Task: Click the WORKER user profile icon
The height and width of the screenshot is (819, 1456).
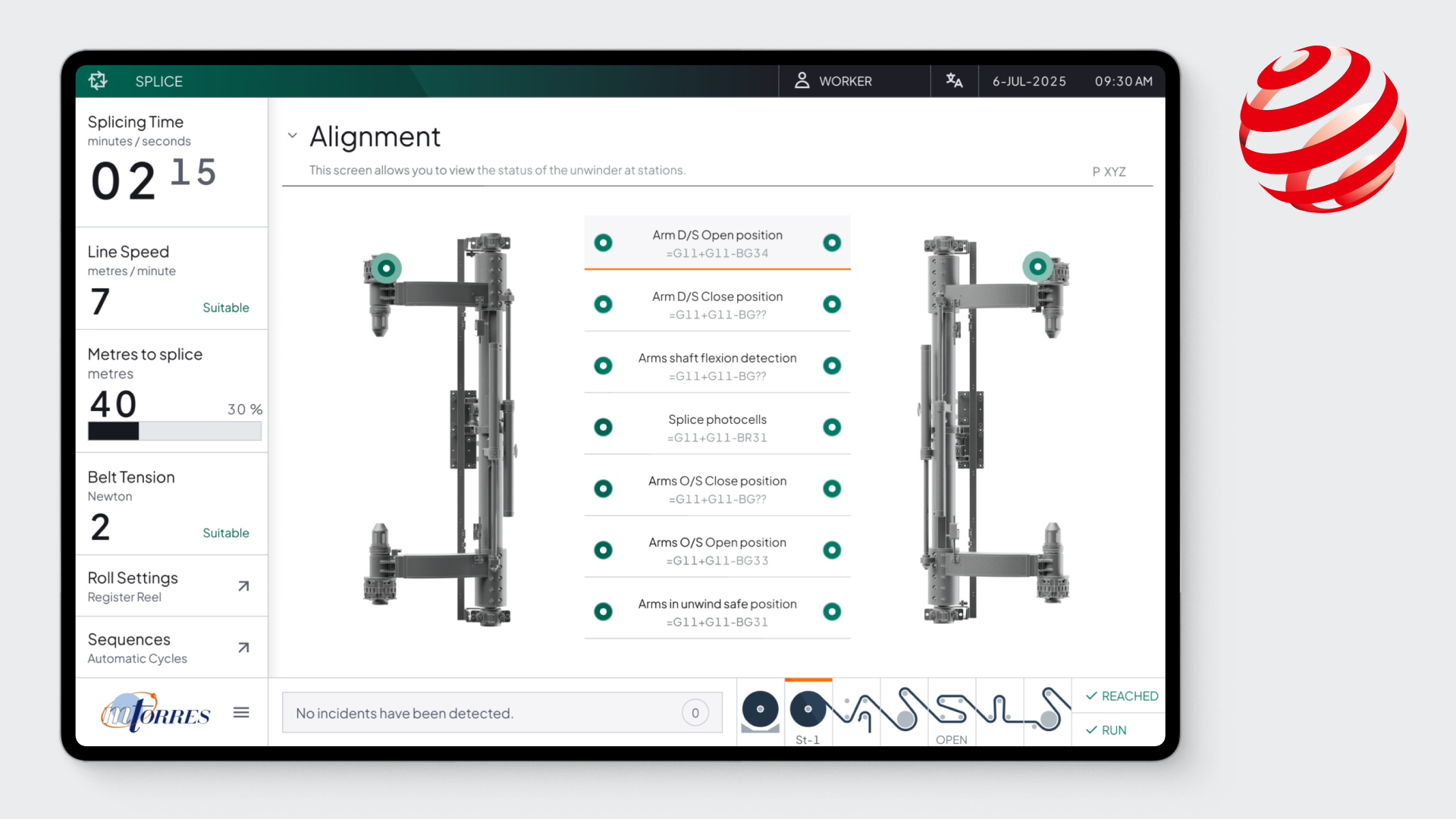Action: click(802, 80)
